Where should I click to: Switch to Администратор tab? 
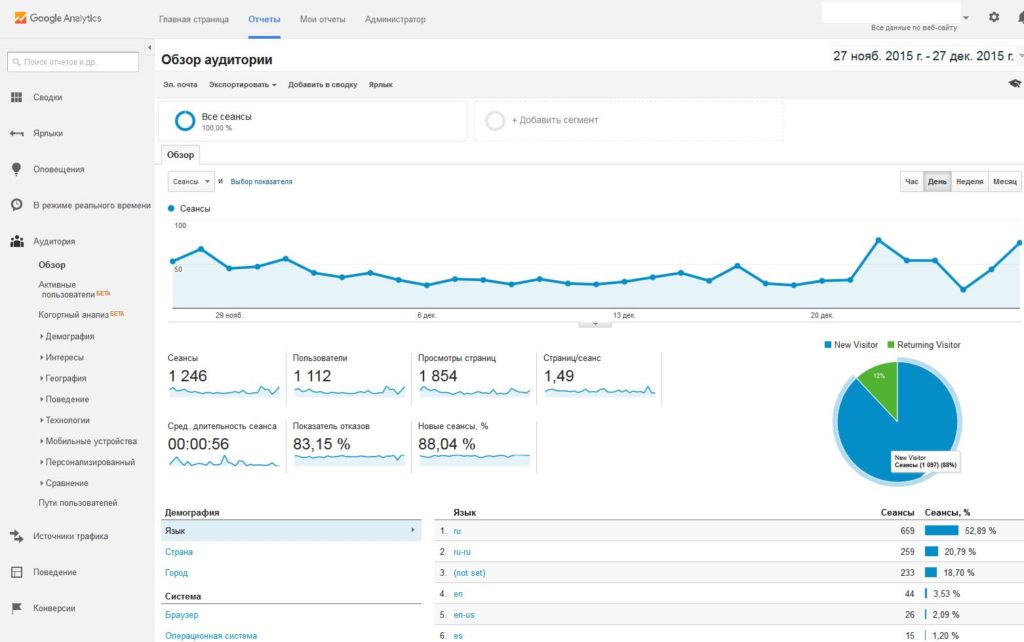[395, 20]
